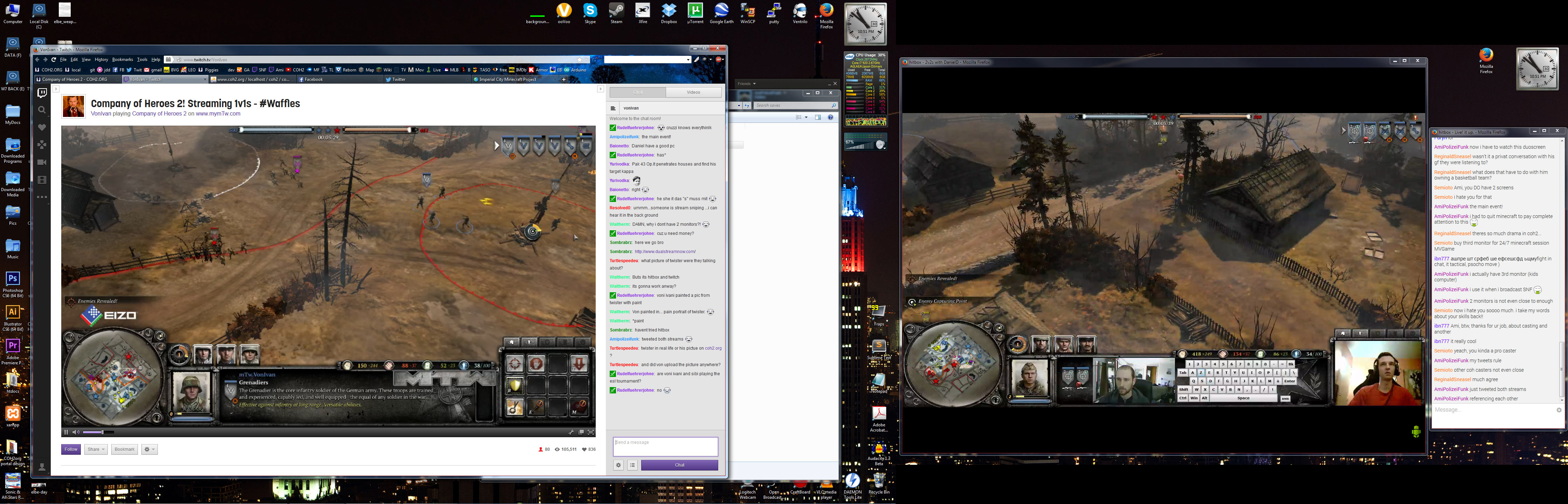Open the Firefox search box dropdown arrow
Image resolution: width=1568 pixels, height=504 pixels.
[688, 59]
